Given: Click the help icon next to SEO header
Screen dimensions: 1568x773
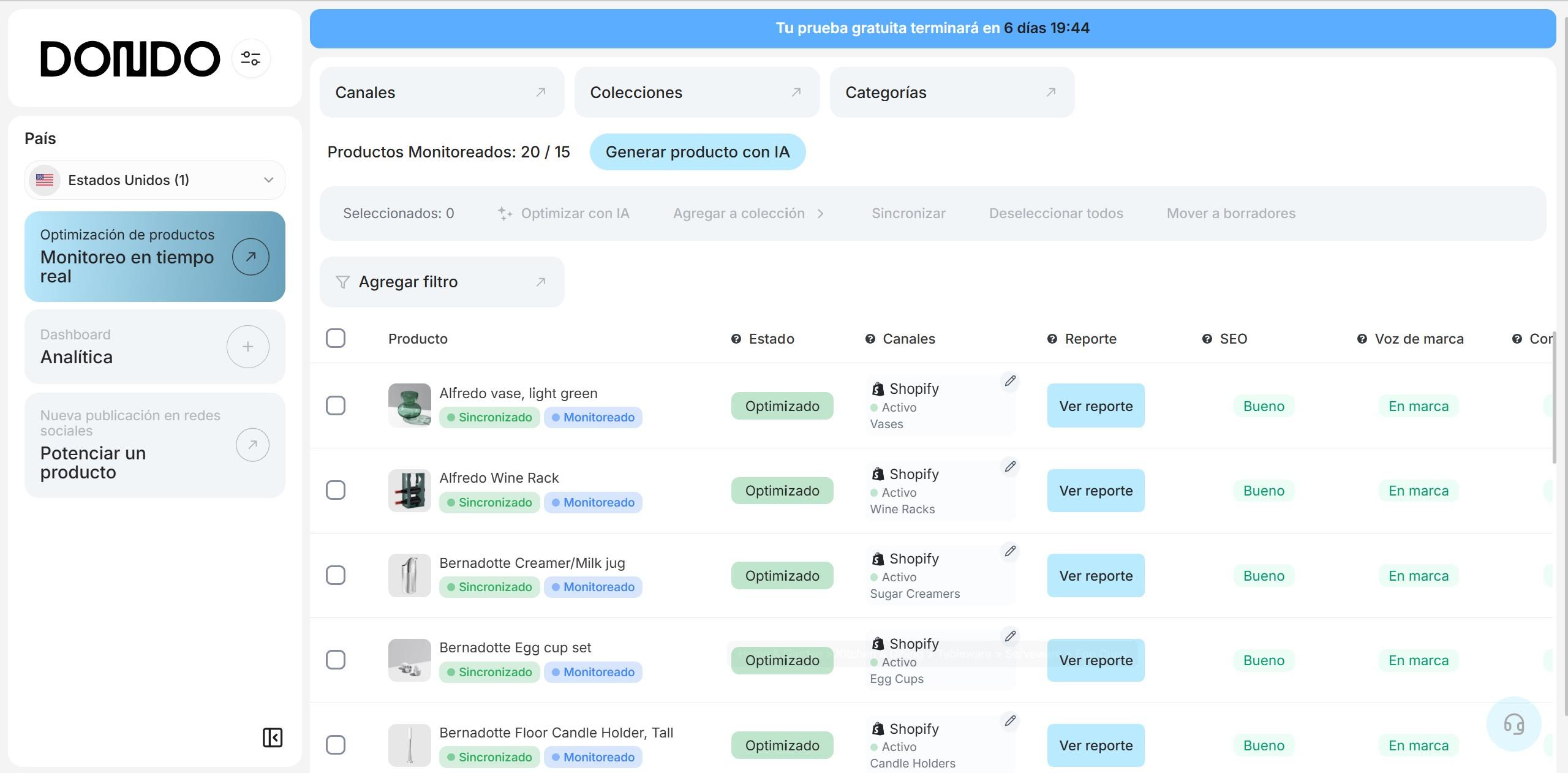Looking at the screenshot, I should click(x=1207, y=339).
